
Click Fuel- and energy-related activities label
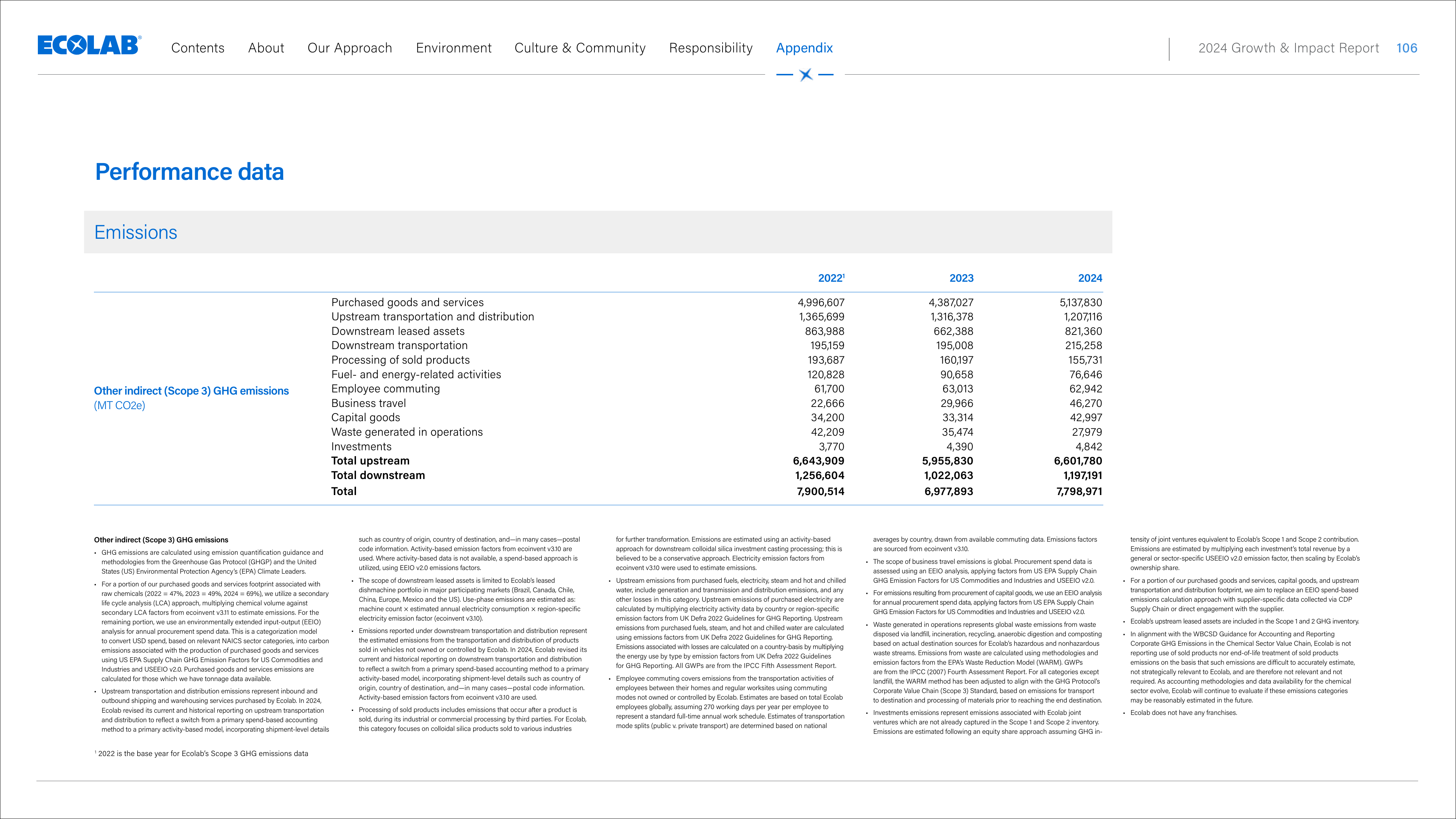pyautogui.click(x=416, y=374)
